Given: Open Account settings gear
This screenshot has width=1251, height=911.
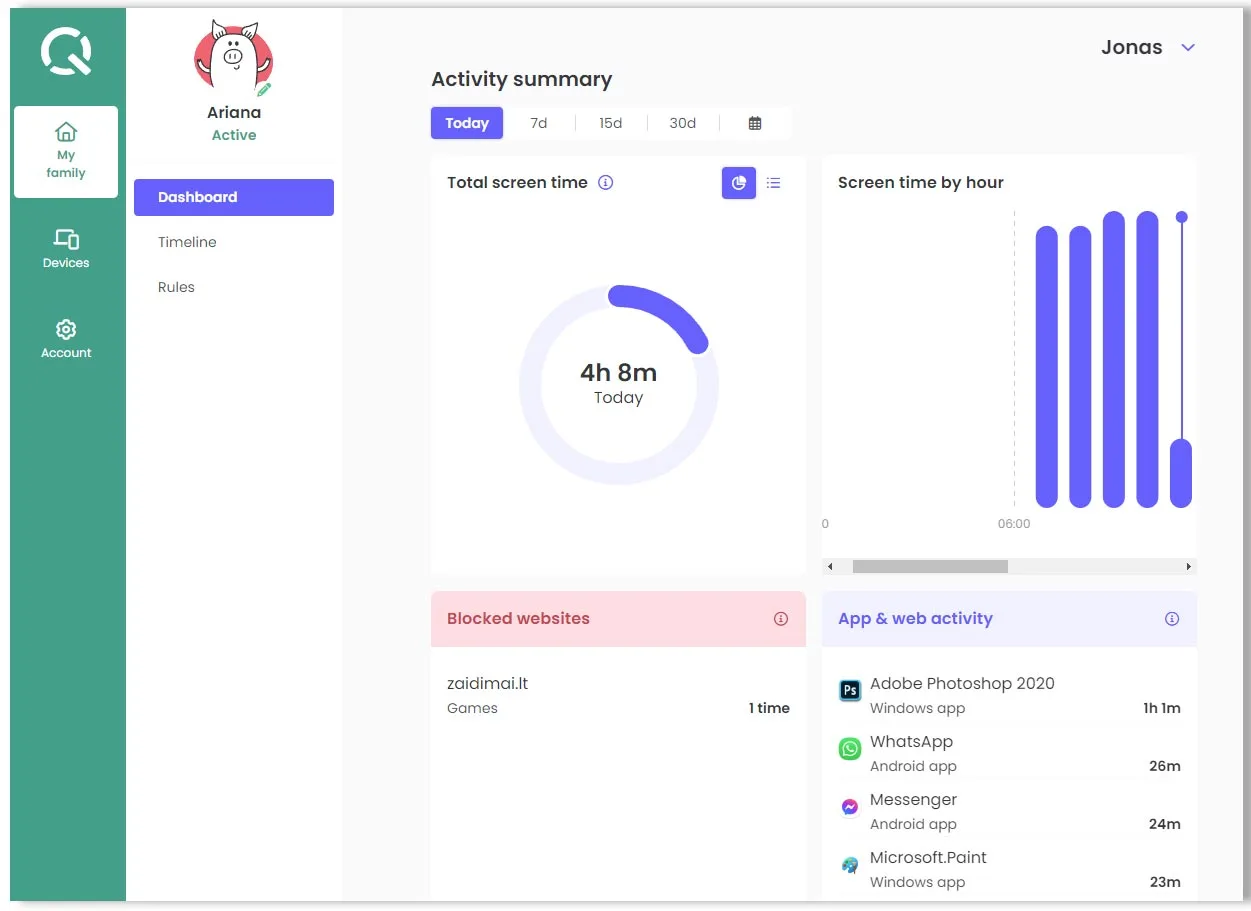Looking at the screenshot, I should pos(66,339).
